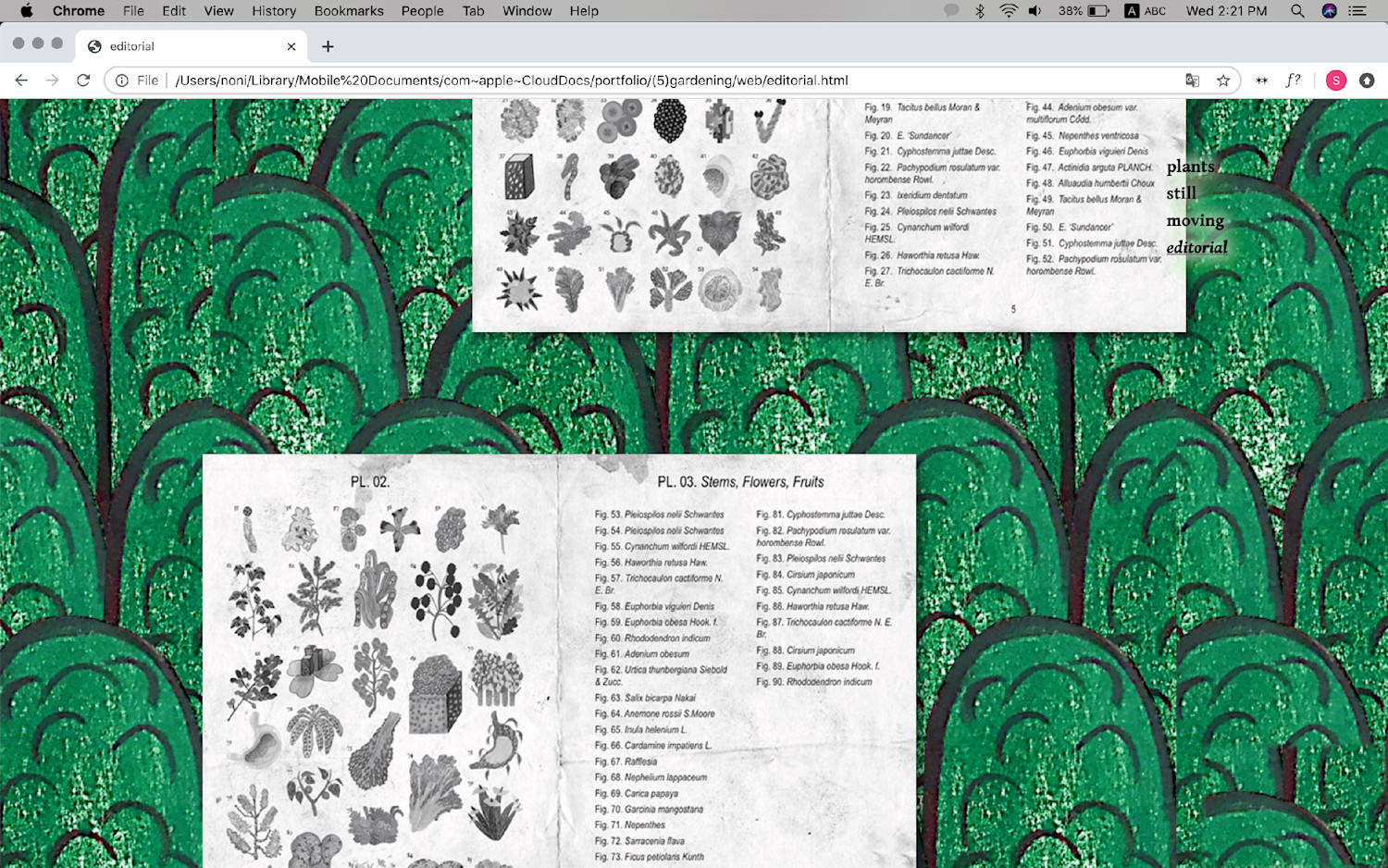Reload the editorial page
Screen dimensions: 1388x868
(83, 81)
